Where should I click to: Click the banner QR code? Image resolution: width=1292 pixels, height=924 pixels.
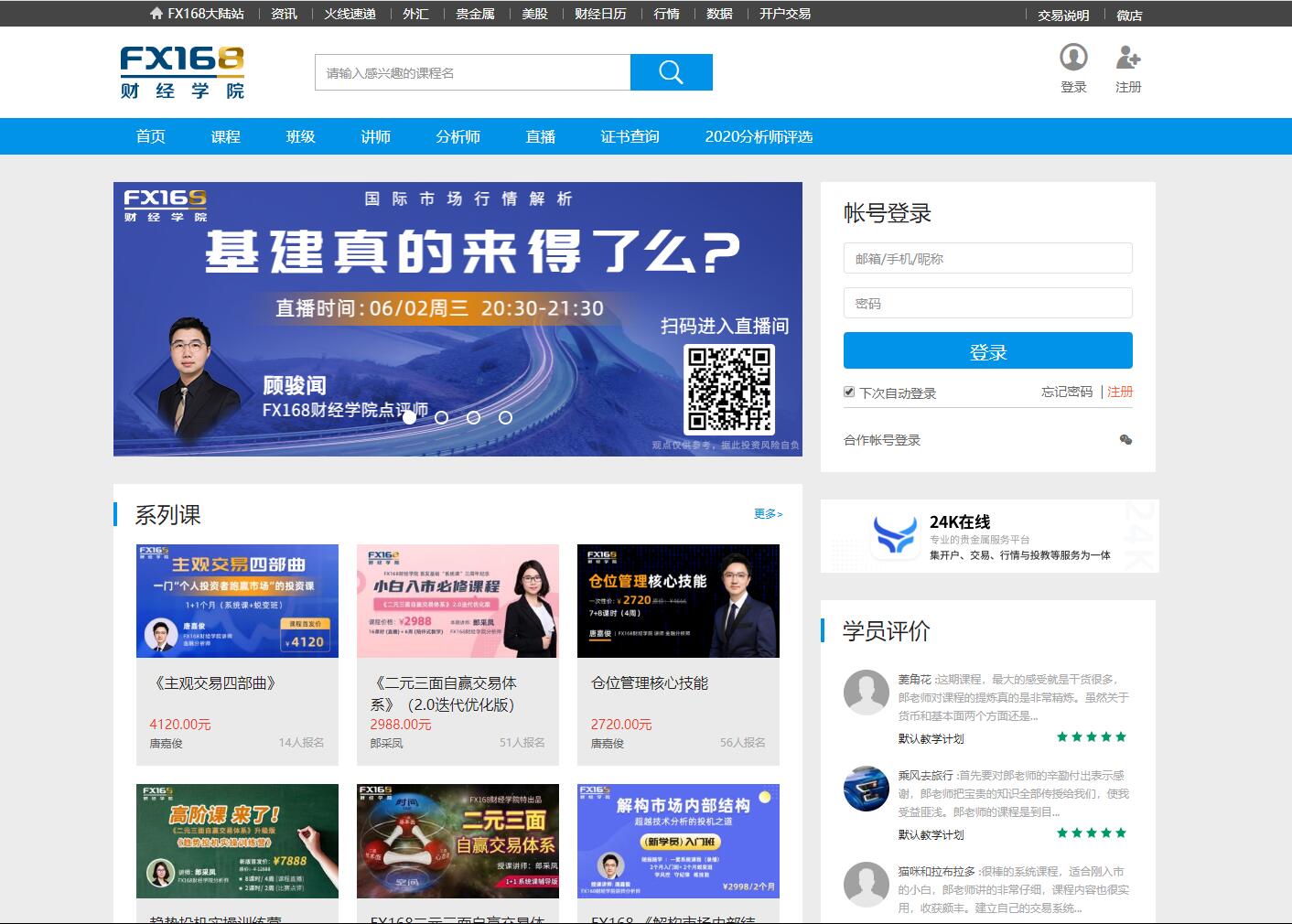click(729, 389)
